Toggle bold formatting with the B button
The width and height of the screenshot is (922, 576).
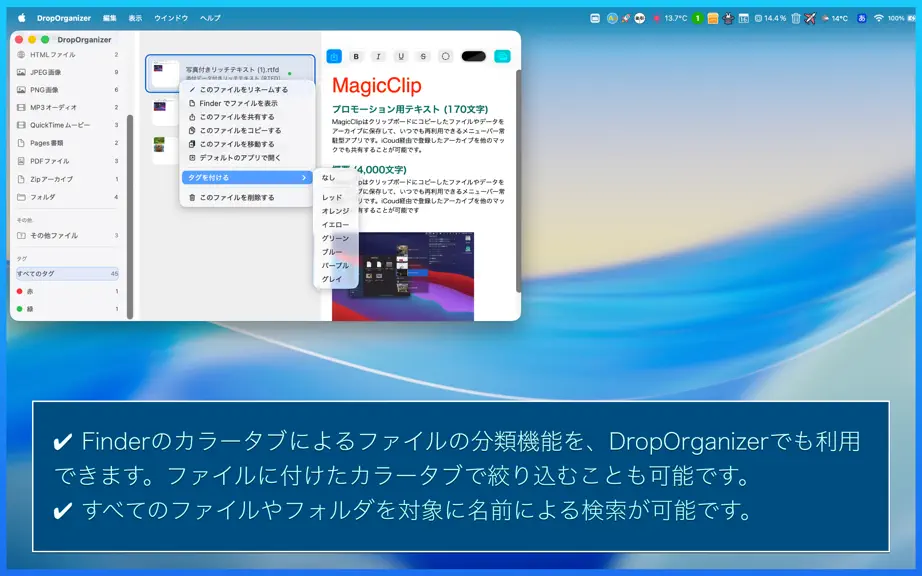pyautogui.click(x=356, y=56)
